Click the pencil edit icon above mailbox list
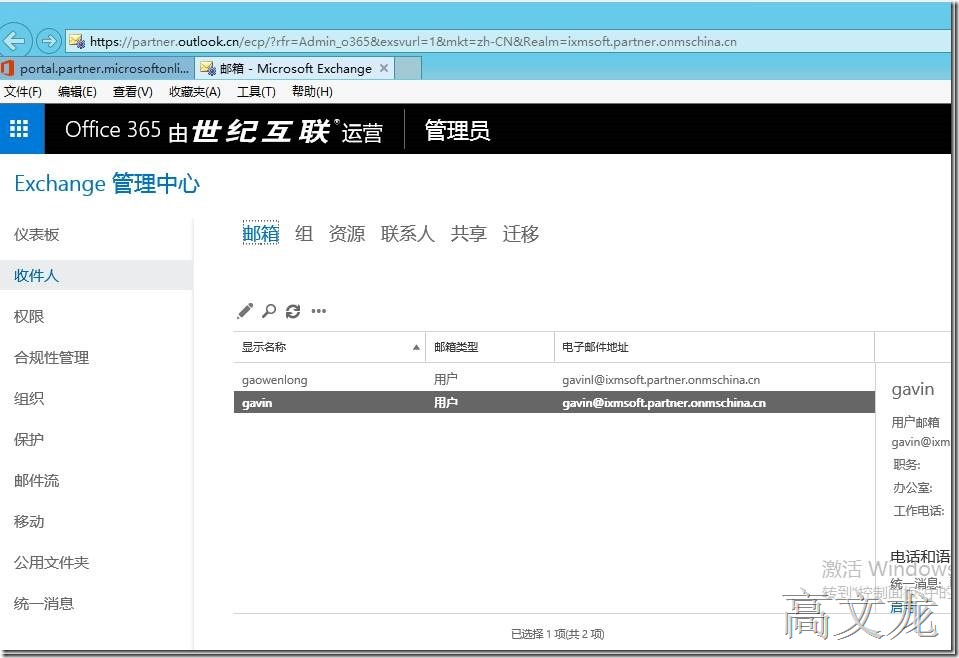Screen dimensions: 959x658 coord(245,311)
